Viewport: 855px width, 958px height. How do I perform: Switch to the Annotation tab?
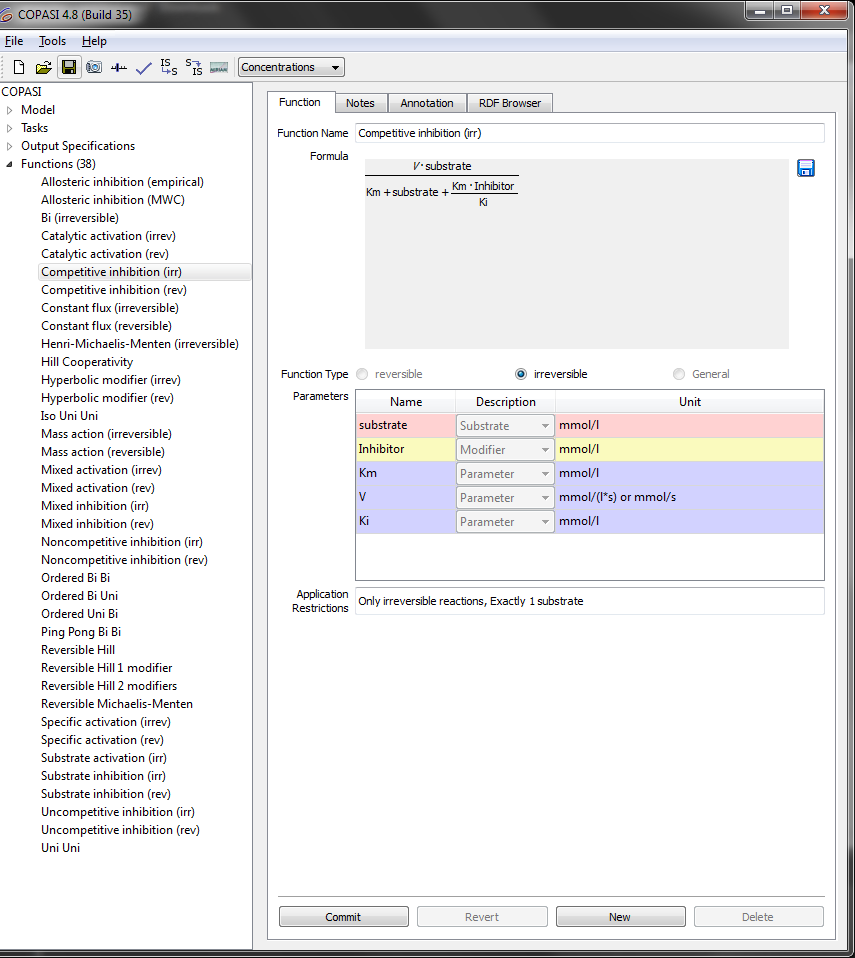(x=426, y=103)
